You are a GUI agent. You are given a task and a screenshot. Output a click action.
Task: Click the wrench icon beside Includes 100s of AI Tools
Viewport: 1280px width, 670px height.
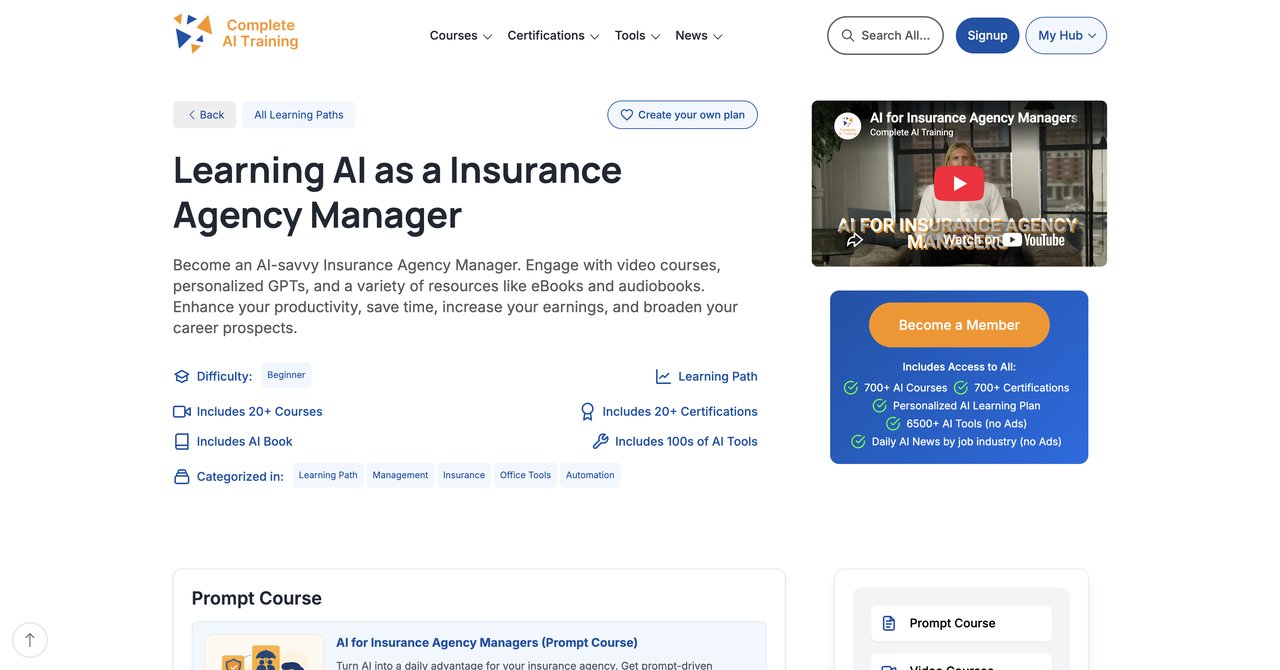coord(601,441)
